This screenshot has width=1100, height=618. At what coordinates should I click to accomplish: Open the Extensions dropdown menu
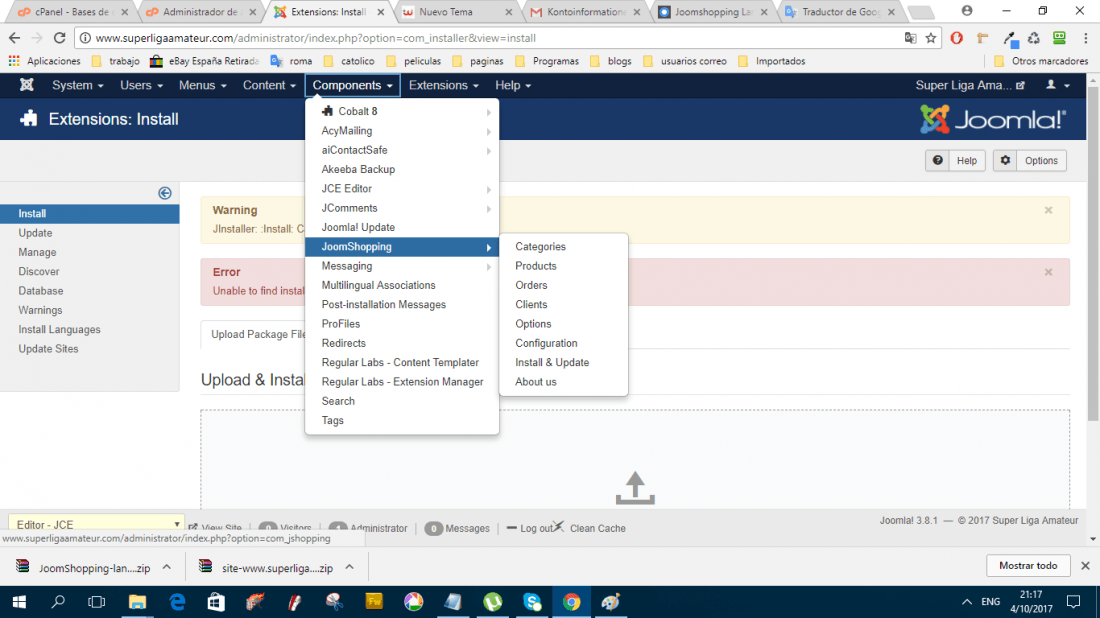pos(443,85)
